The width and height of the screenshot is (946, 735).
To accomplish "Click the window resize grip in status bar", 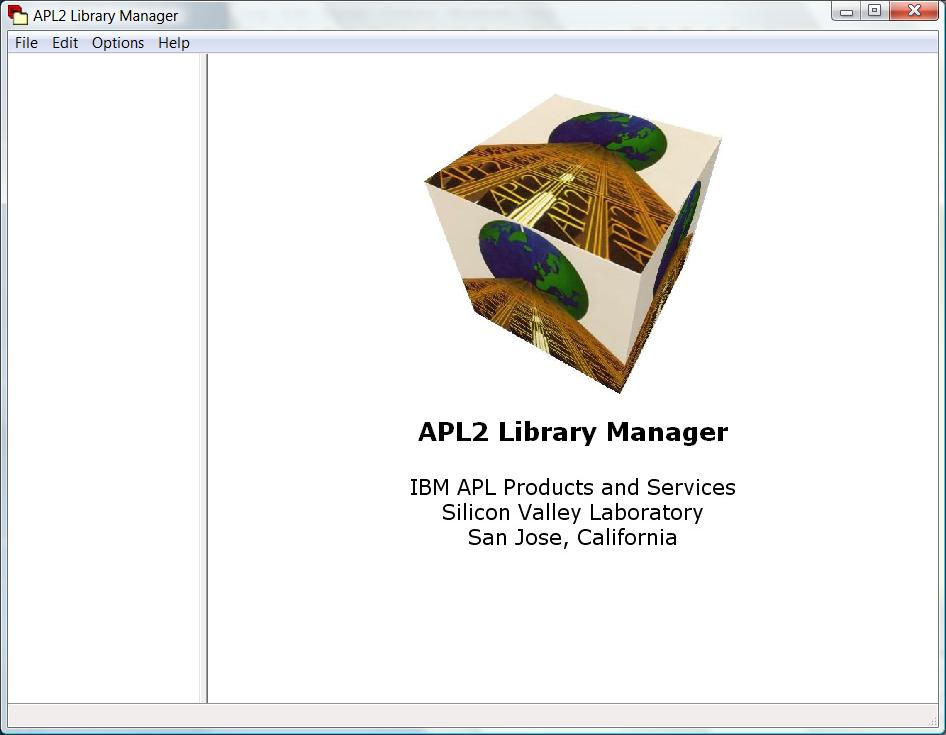I will click(933, 720).
